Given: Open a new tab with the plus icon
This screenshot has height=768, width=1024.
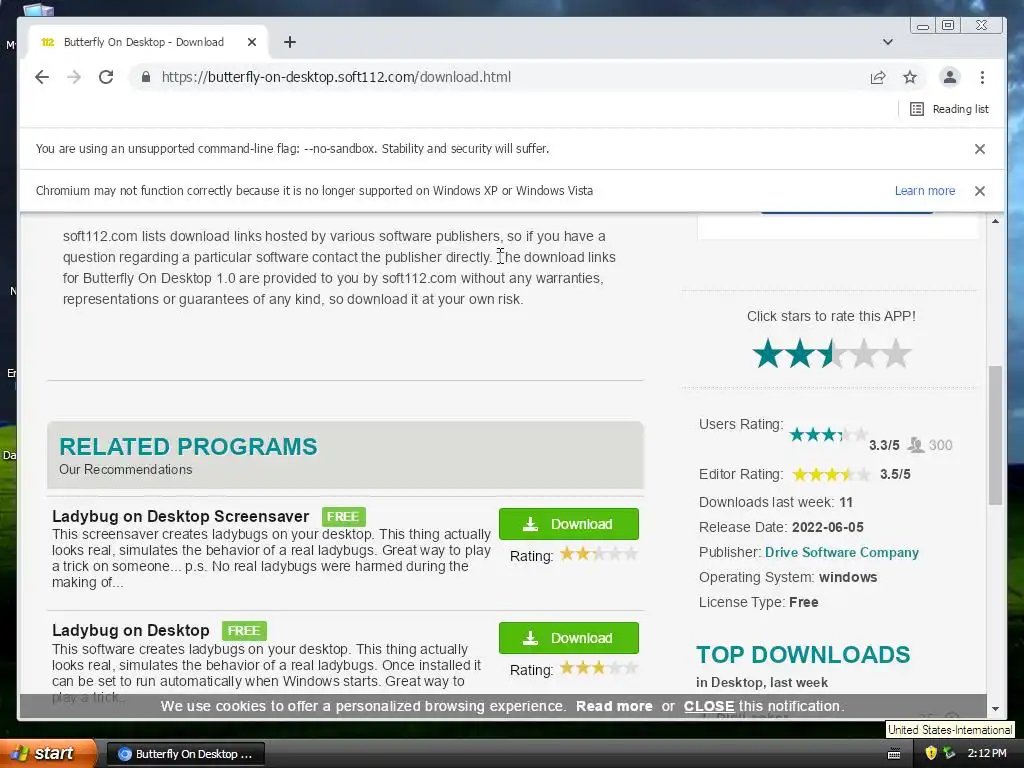Looking at the screenshot, I should (x=290, y=42).
